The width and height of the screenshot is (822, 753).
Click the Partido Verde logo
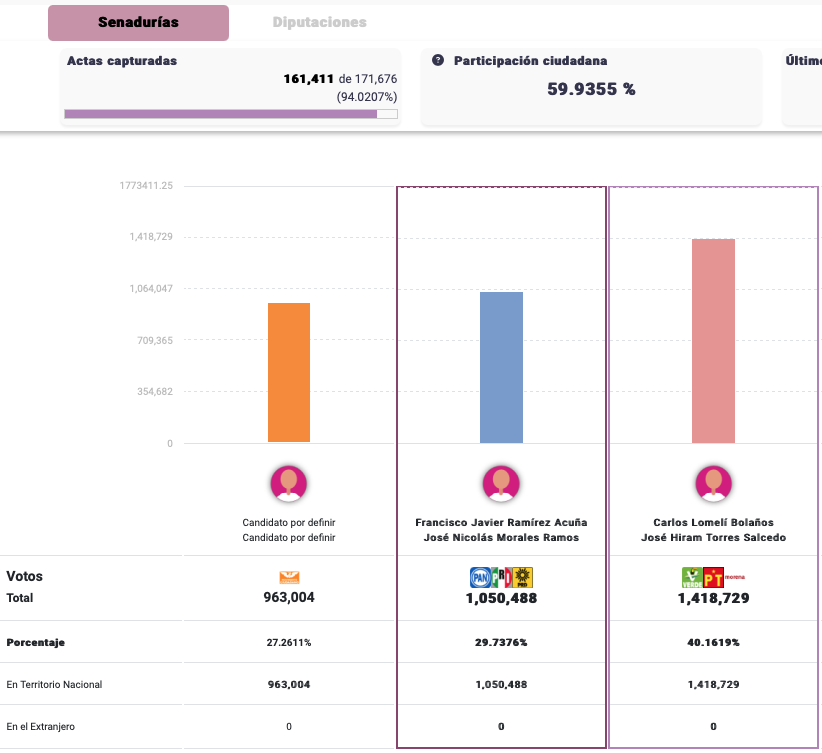(691, 577)
